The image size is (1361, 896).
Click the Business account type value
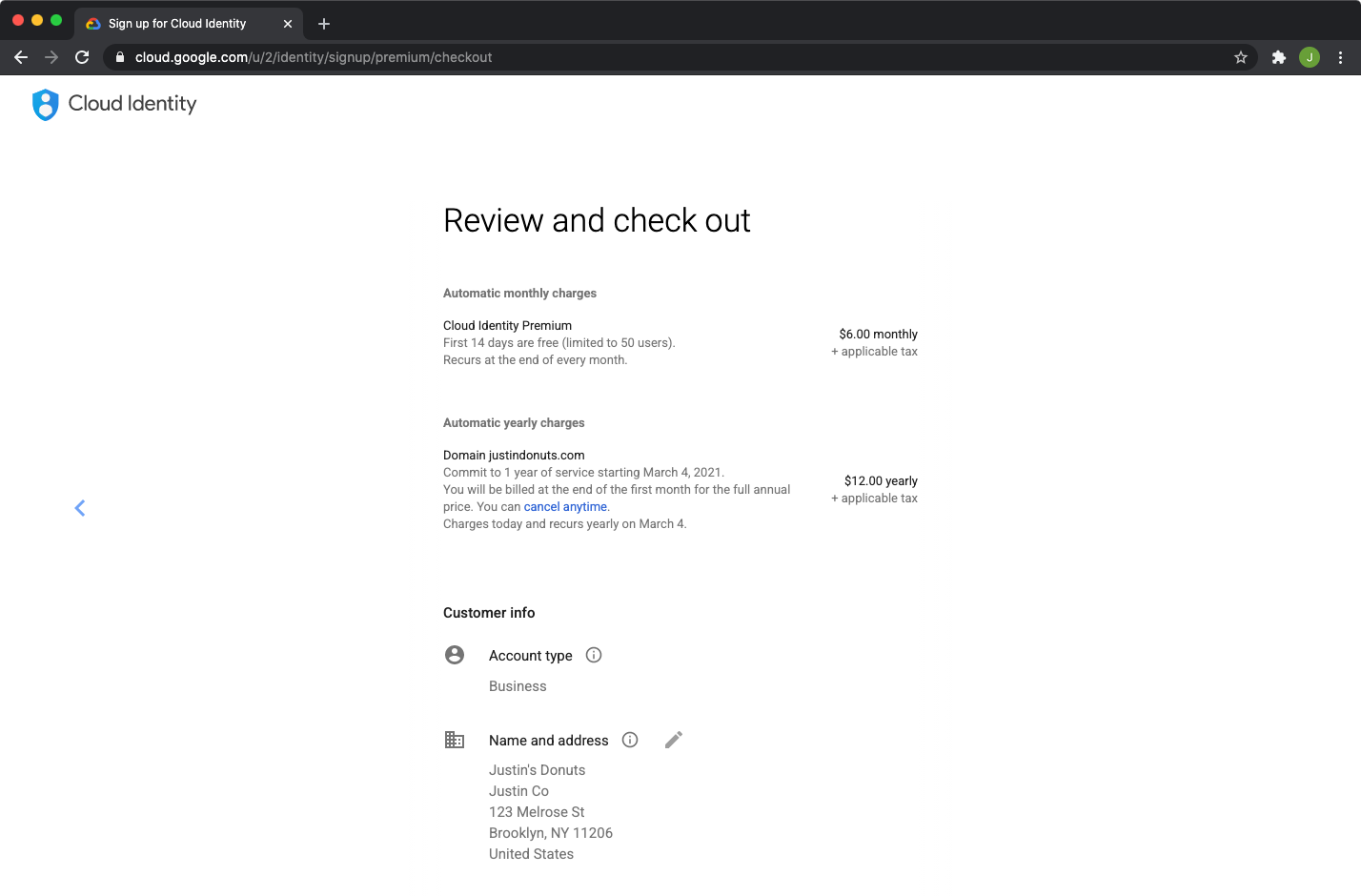pyautogui.click(x=518, y=686)
